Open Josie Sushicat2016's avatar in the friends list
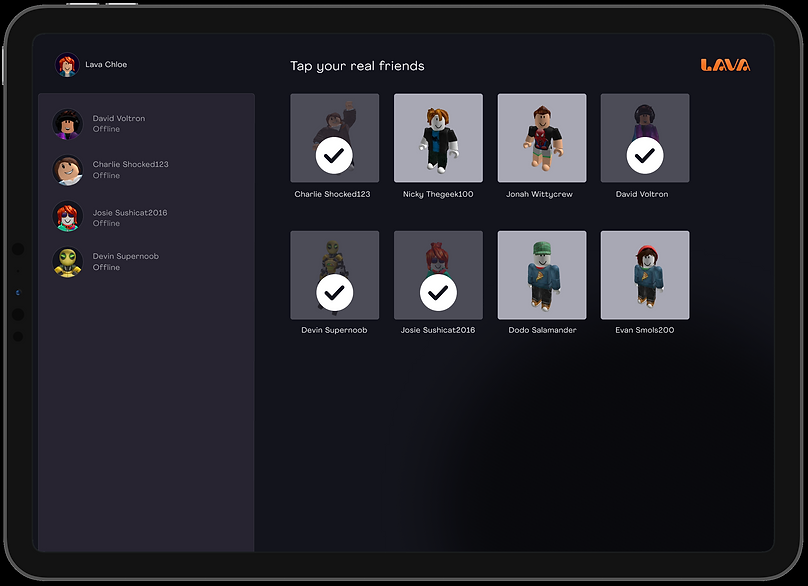 pyautogui.click(x=68, y=216)
